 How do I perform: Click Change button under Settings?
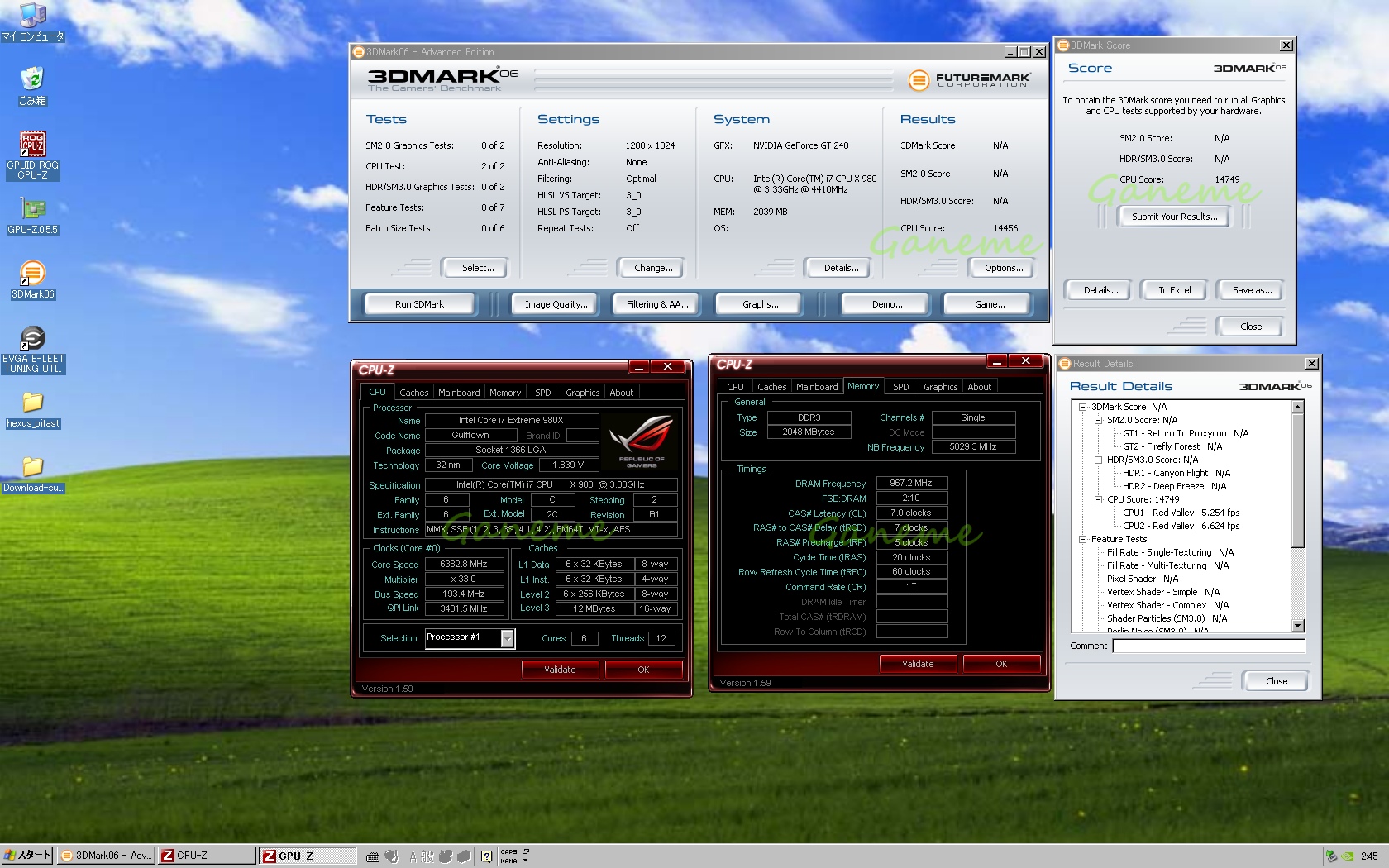[x=653, y=268]
